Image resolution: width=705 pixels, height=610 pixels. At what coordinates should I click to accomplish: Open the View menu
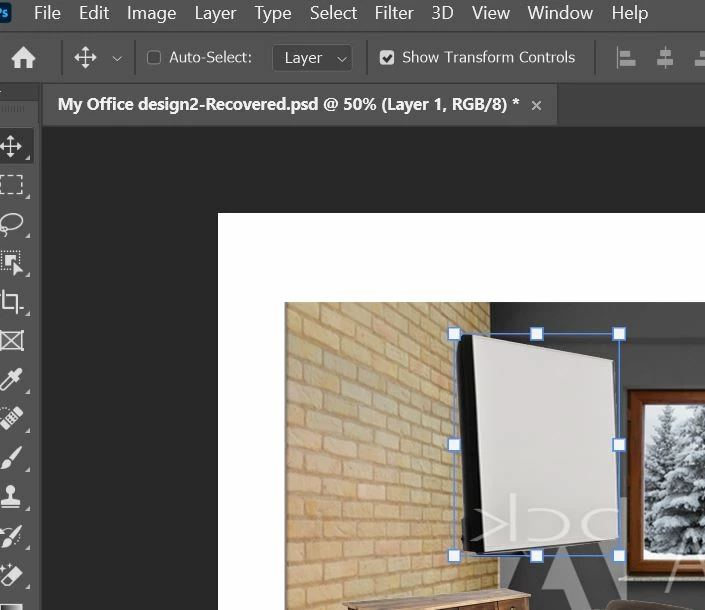491,13
